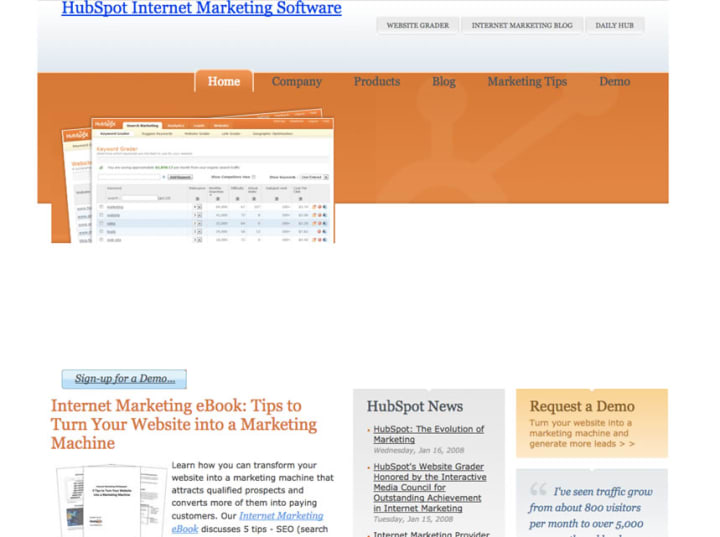This screenshot has width=720, height=537.
Task: Click the Website Grader button
Action: coord(417,25)
